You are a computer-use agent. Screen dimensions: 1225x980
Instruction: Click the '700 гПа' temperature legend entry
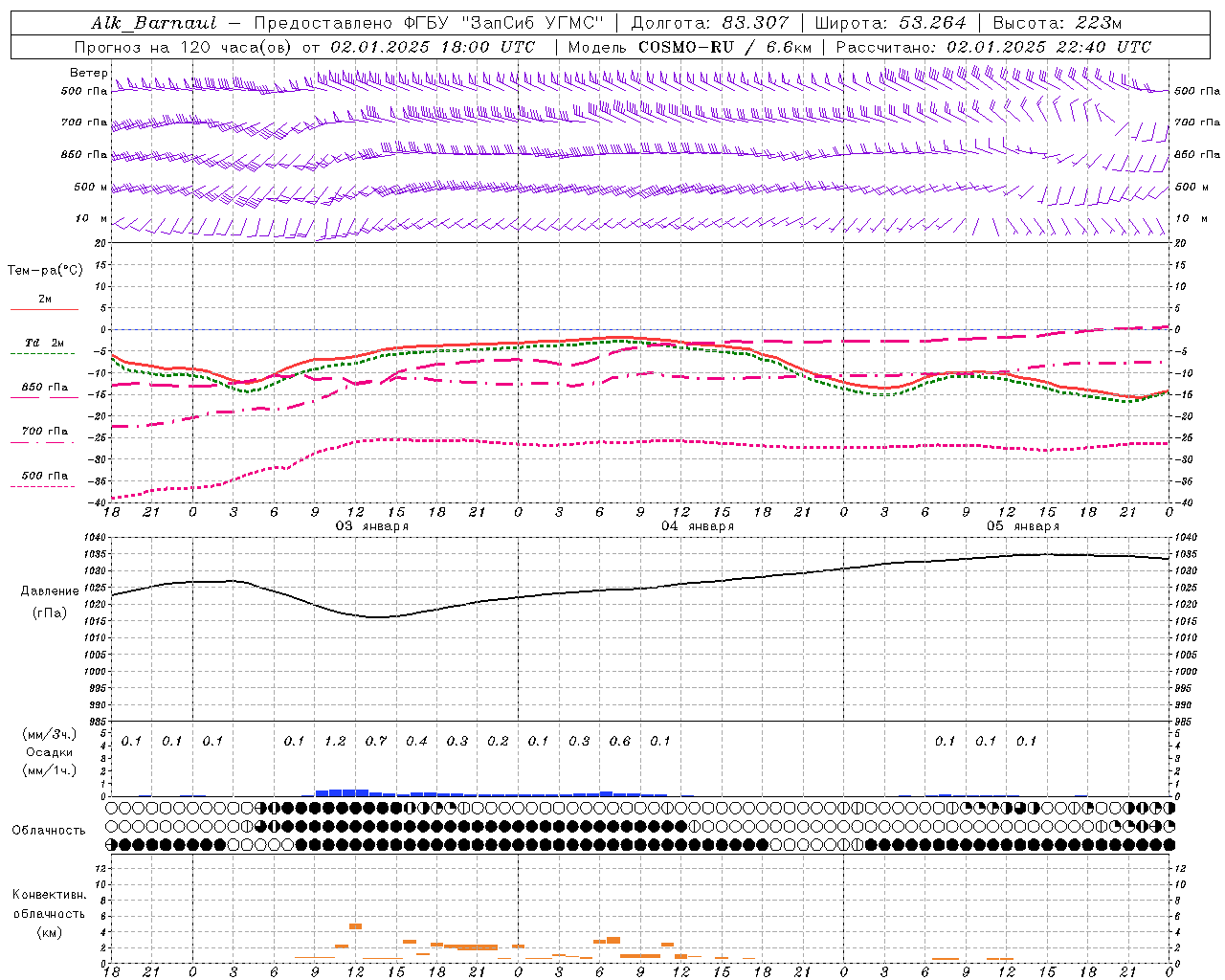[x=44, y=432]
